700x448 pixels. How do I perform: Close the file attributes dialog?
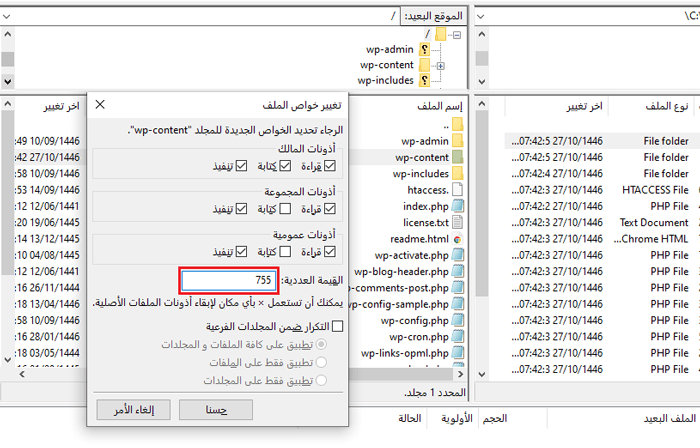pyautogui.click(x=100, y=104)
